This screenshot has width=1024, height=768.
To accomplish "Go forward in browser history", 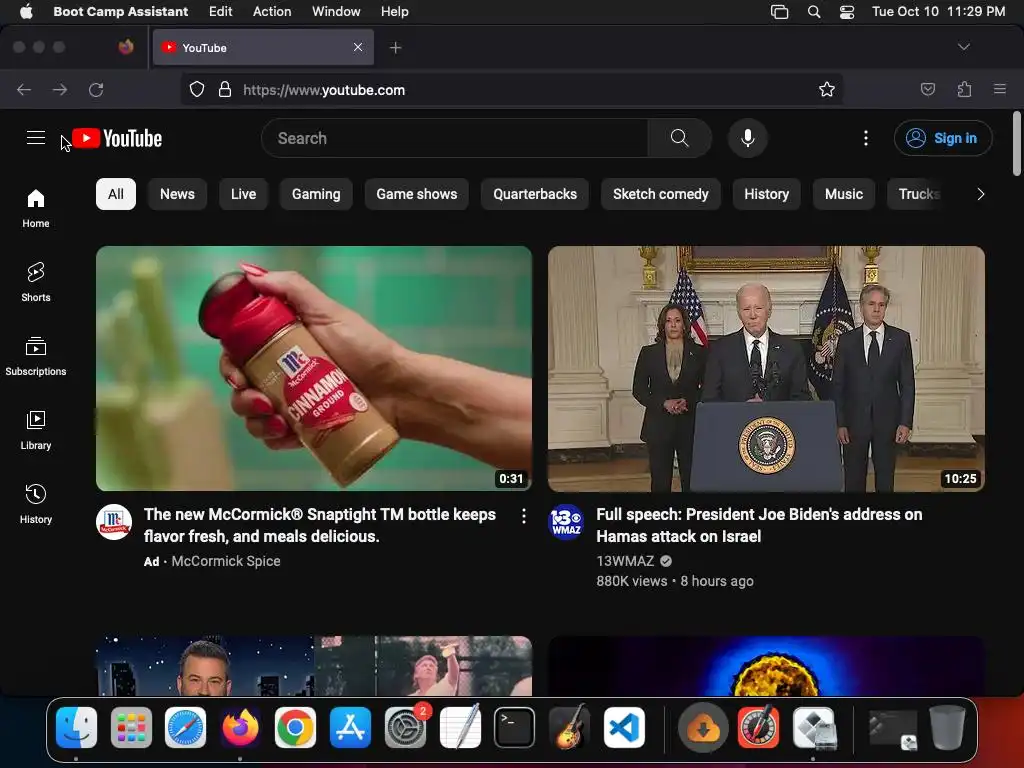I will 60,89.
